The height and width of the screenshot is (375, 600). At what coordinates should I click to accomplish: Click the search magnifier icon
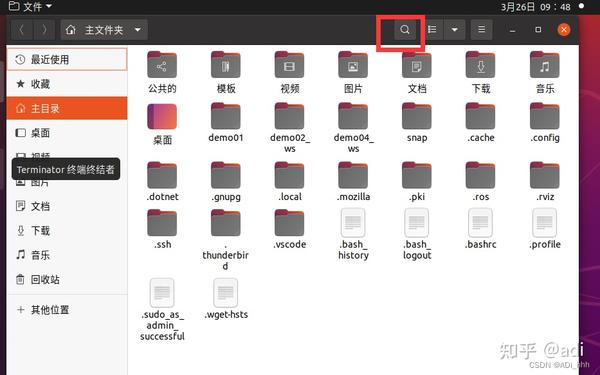point(404,29)
